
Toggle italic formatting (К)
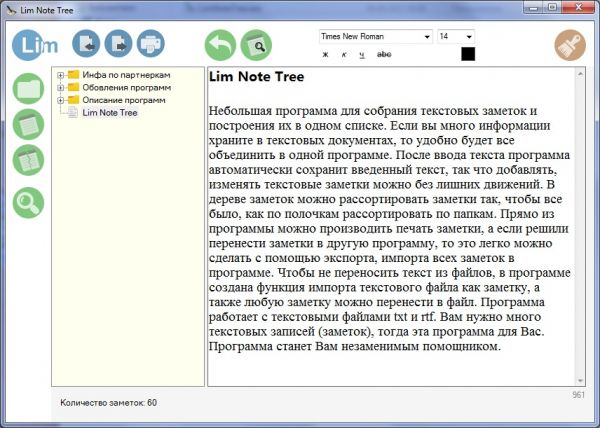coord(344,54)
